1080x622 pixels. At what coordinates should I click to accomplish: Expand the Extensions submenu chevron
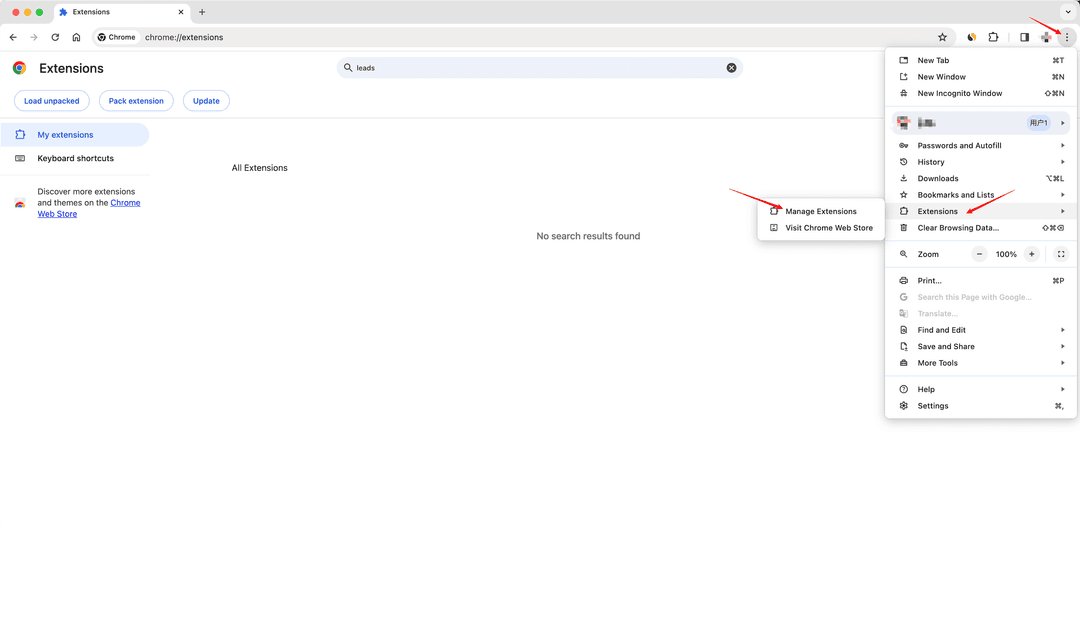pos(1063,211)
